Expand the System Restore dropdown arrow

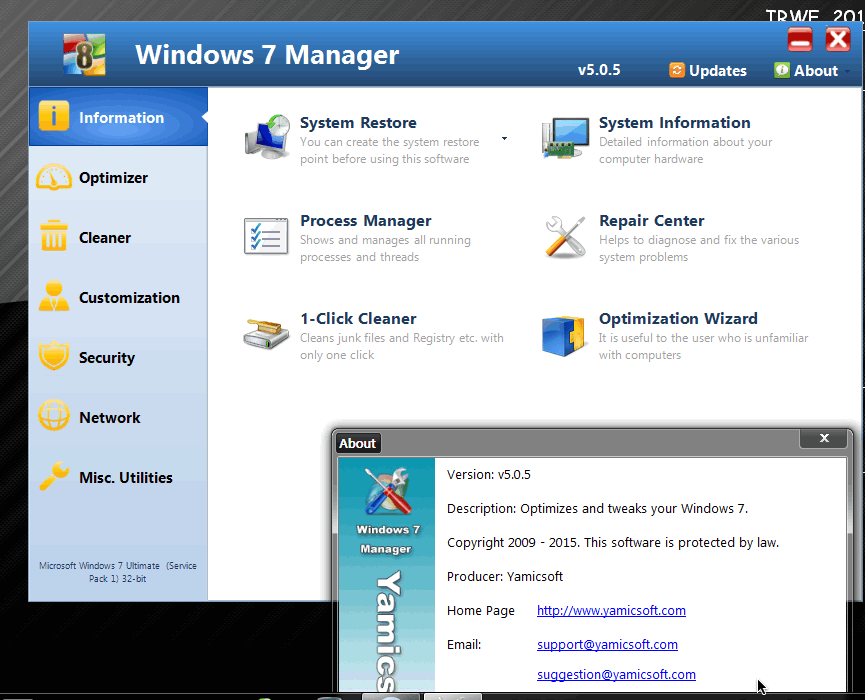click(x=504, y=138)
